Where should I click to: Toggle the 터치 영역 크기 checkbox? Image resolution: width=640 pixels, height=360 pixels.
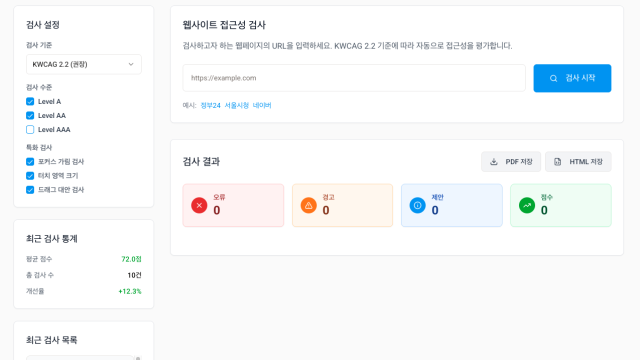(x=30, y=176)
